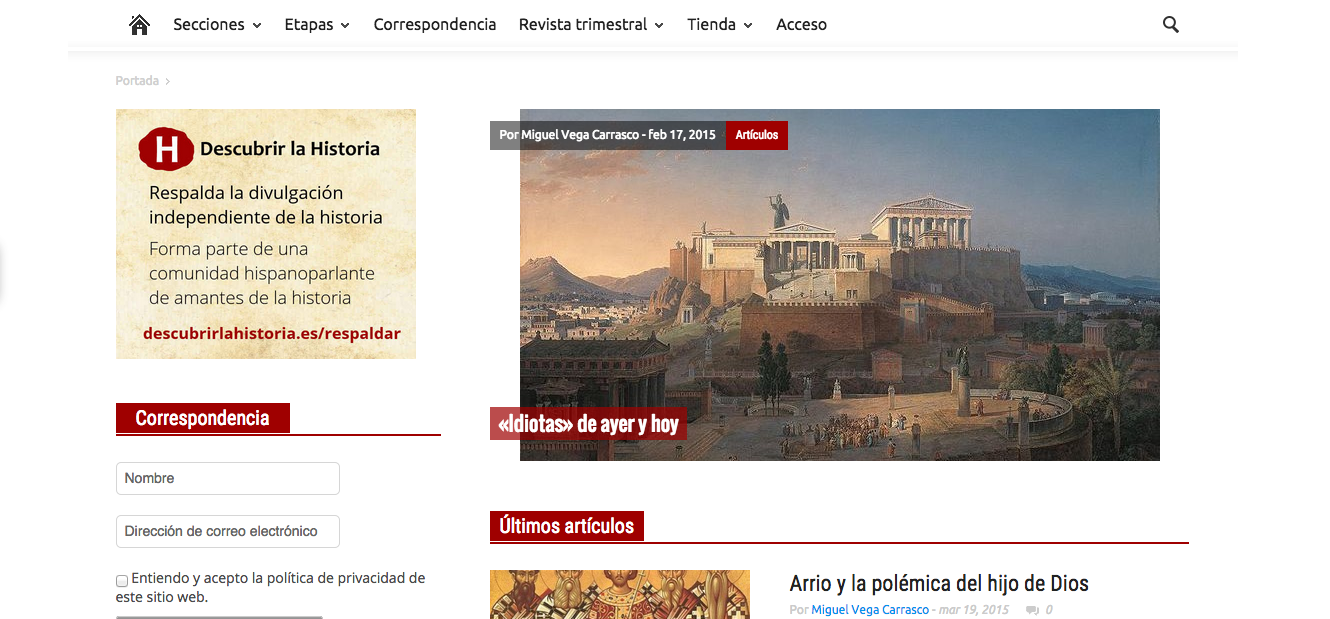The image size is (1330, 619).
Task: Open featured author Miguel Vega Carrasco byline
Action: (x=580, y=135)
